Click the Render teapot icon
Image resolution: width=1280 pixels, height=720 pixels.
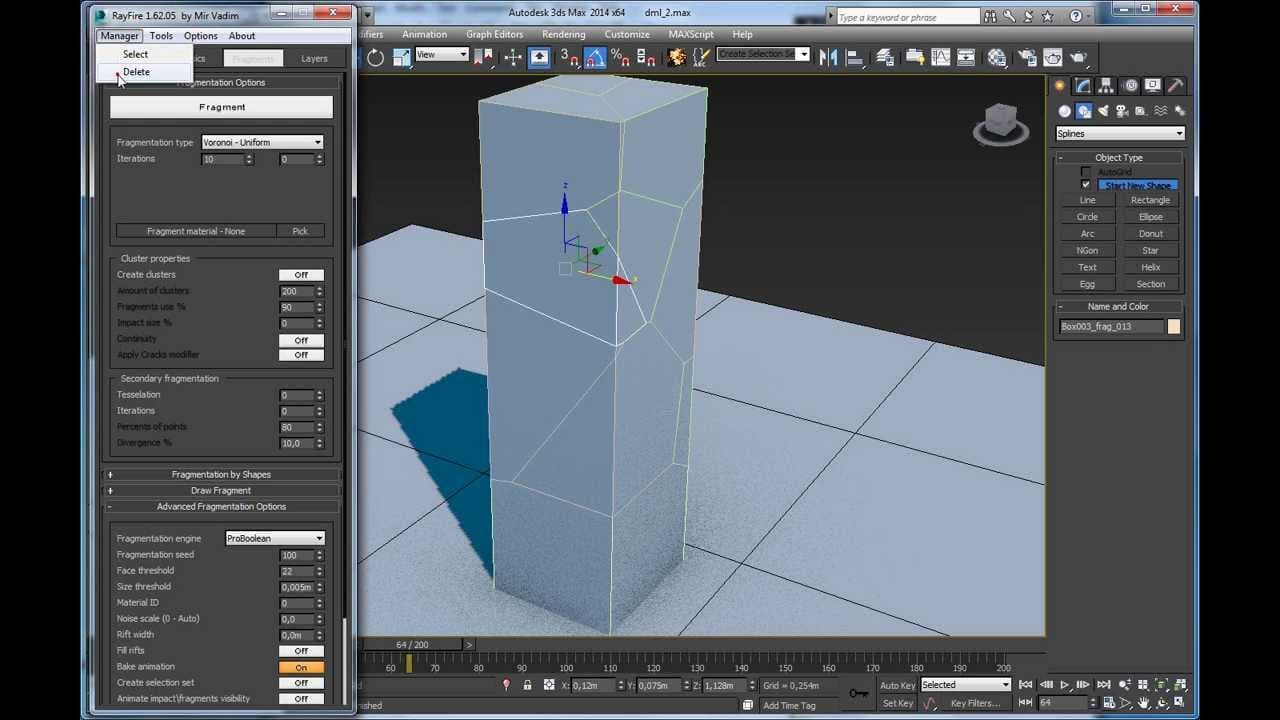coord(1079,58)
